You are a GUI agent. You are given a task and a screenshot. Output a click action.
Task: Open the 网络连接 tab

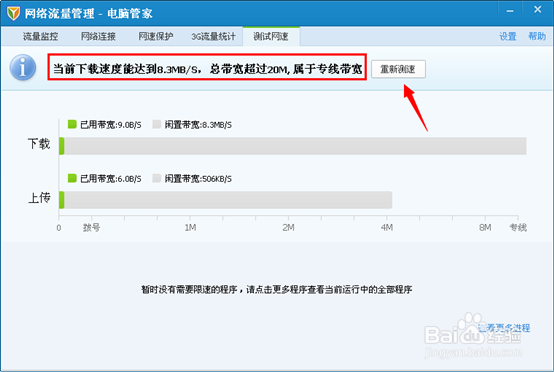98,36
